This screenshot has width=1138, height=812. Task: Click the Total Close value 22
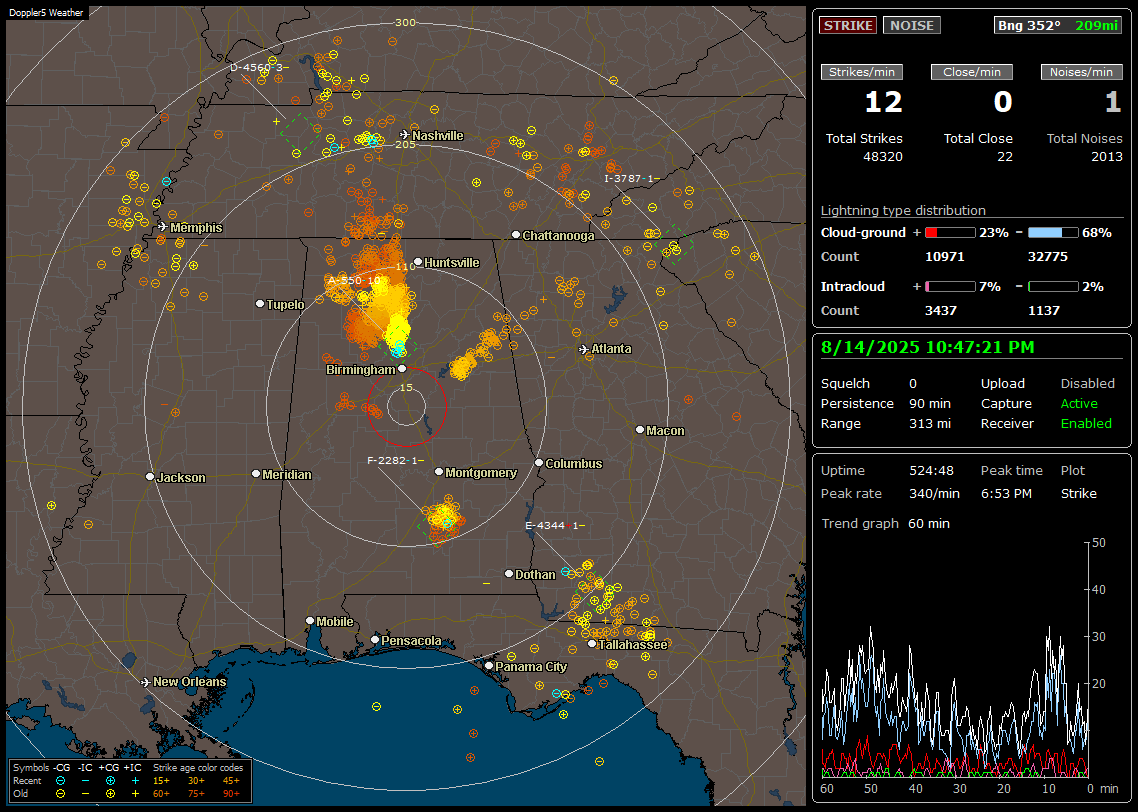(x=1004, y=157)
